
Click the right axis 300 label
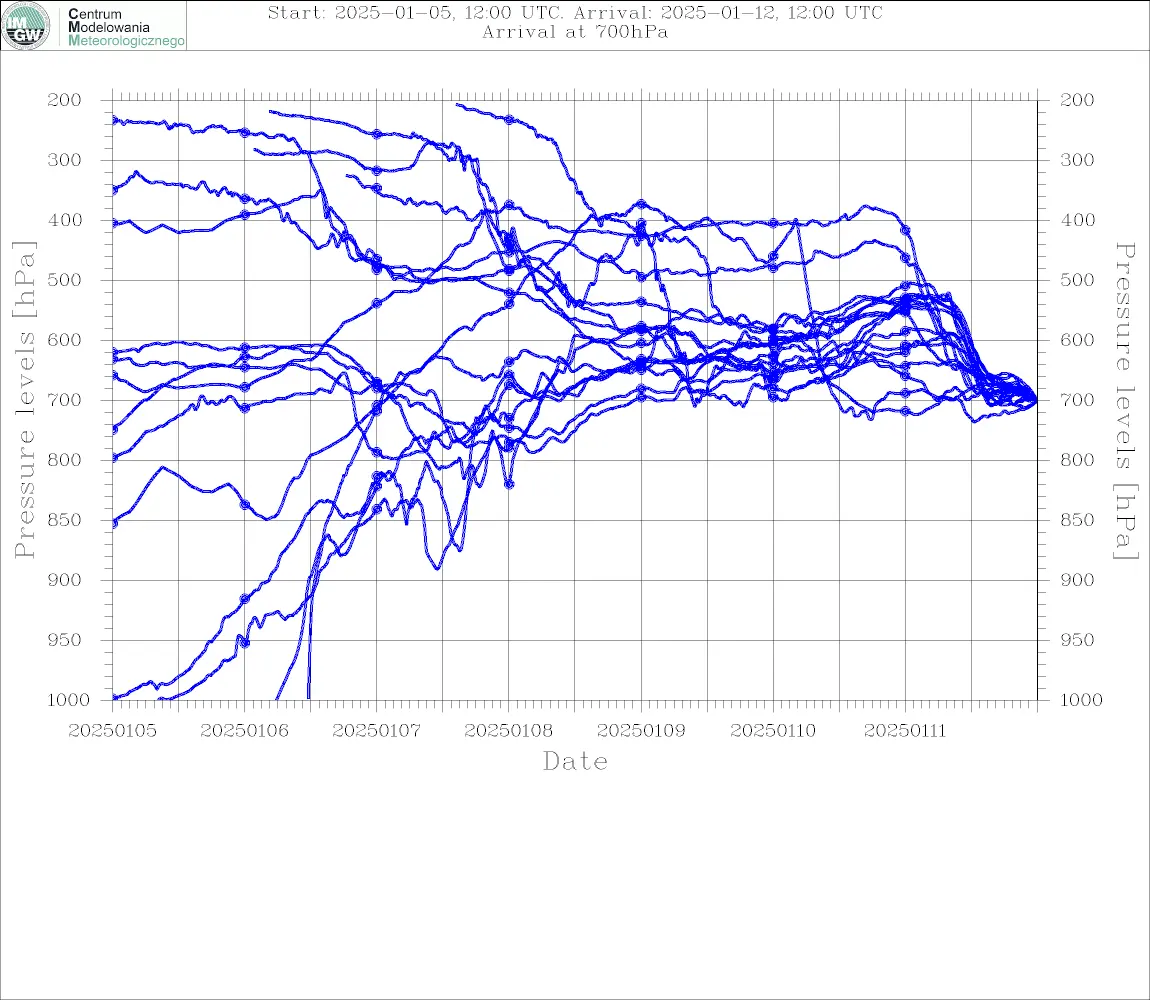(x=1077, y=160)
